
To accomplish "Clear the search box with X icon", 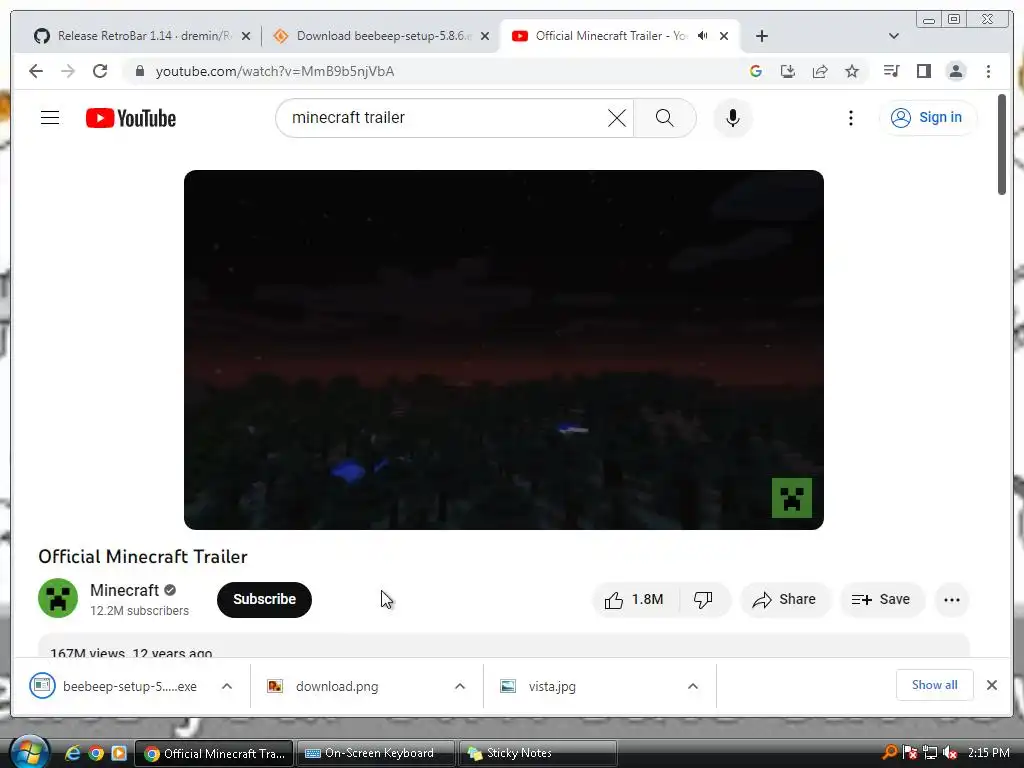I will tap(616, 118).
